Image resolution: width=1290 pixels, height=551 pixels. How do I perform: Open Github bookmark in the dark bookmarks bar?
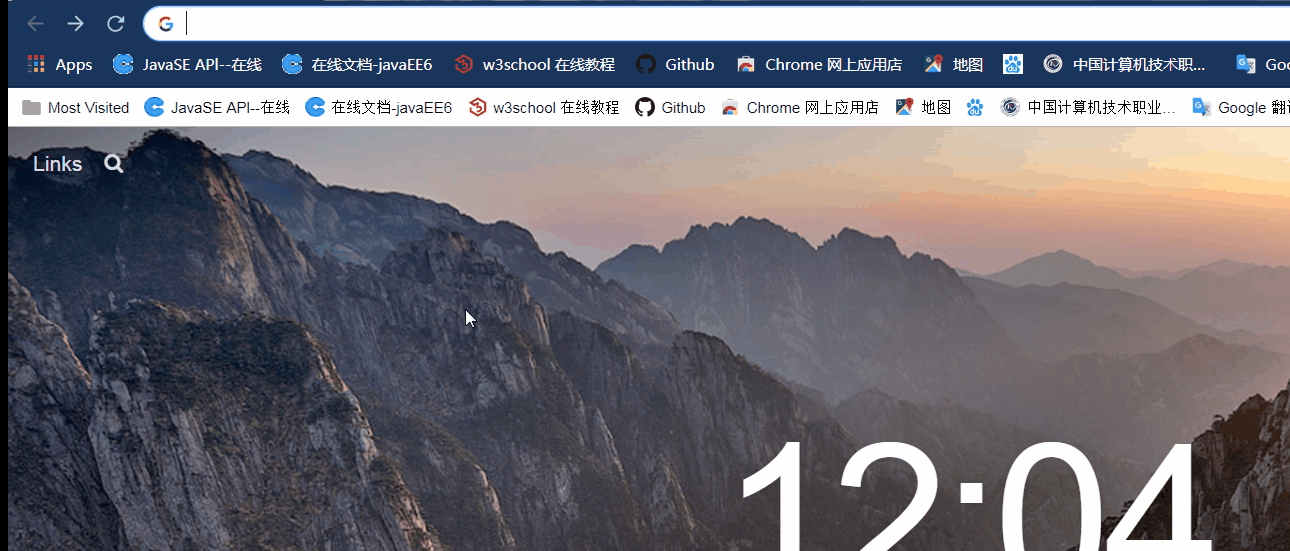point(675,64)
